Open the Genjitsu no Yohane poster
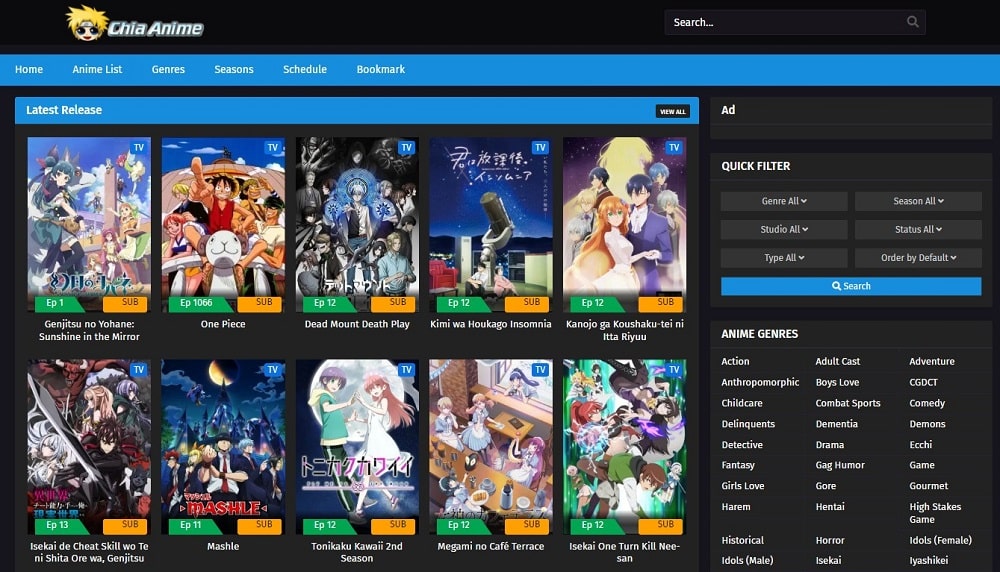The image size is (1000, 572). [x=89, y=224]
